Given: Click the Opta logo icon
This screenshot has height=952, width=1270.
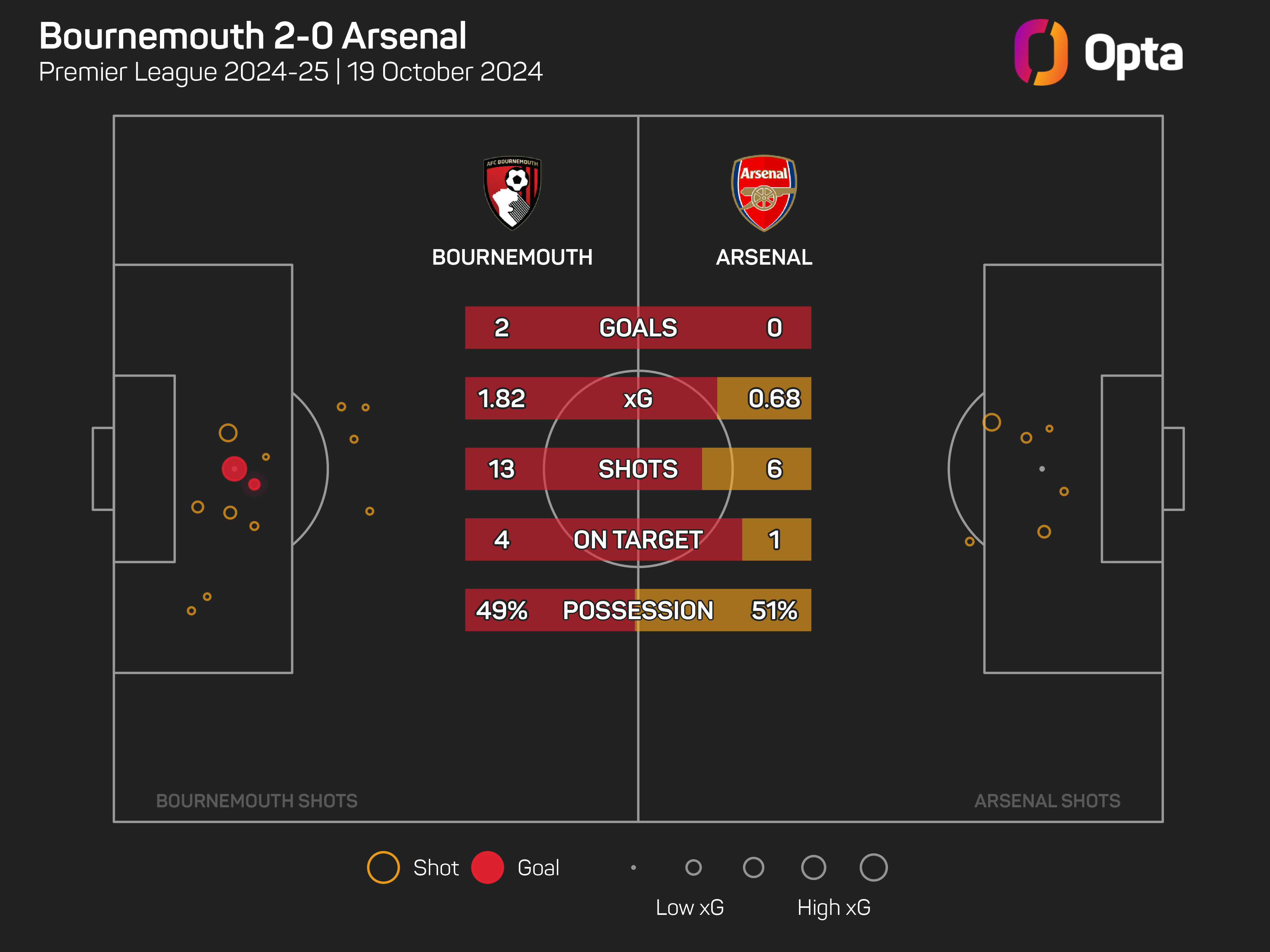Looking at the screenshot, I should click(1040, 52).
